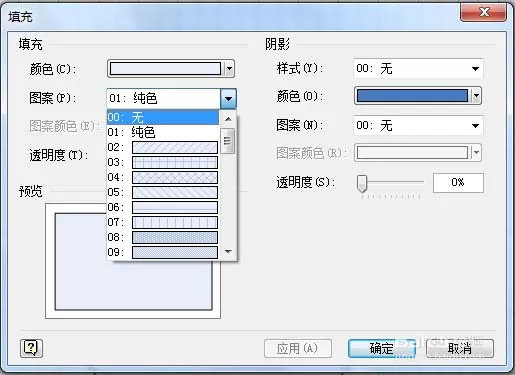Open shadow 样式(Y) style dropdown
Image resolution: width=515 pixels, height=375 pixels.
coord(475,69)
